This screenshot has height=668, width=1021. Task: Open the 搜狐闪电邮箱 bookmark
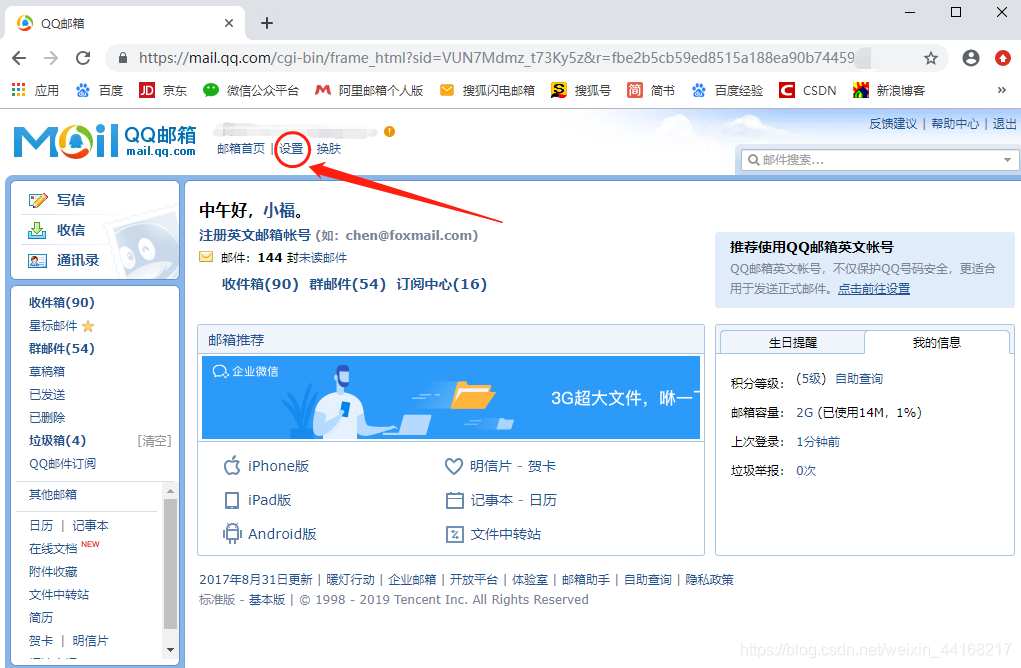[487, 90]
